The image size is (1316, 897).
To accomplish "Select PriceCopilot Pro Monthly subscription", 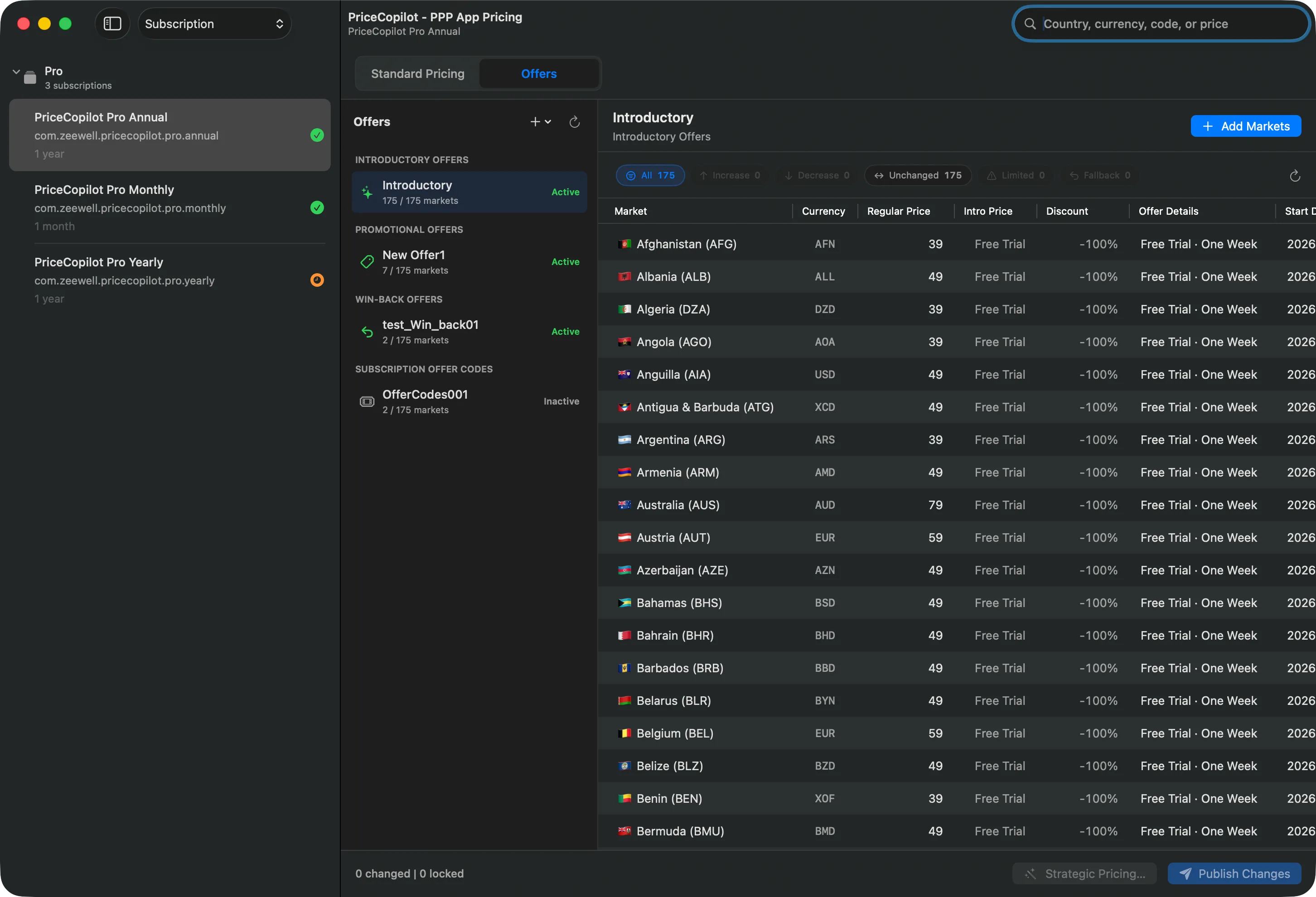I will click(x=170, y=207).
